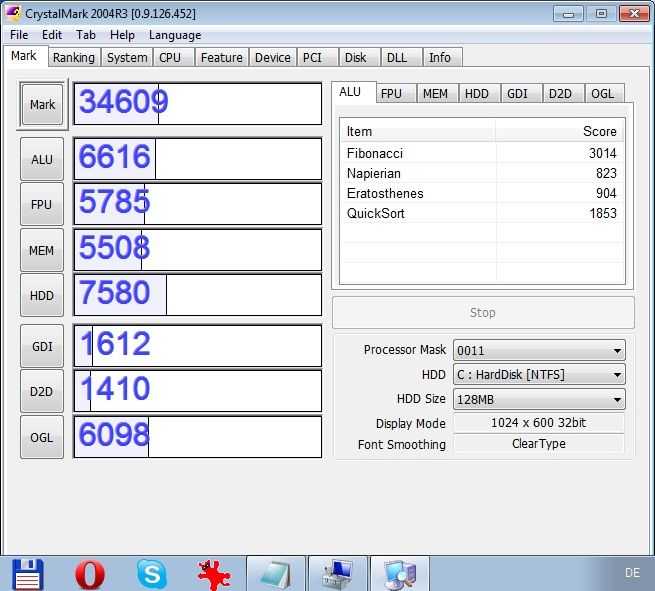
Task: Click the OGL score field 6098
Action: point(198,437)
